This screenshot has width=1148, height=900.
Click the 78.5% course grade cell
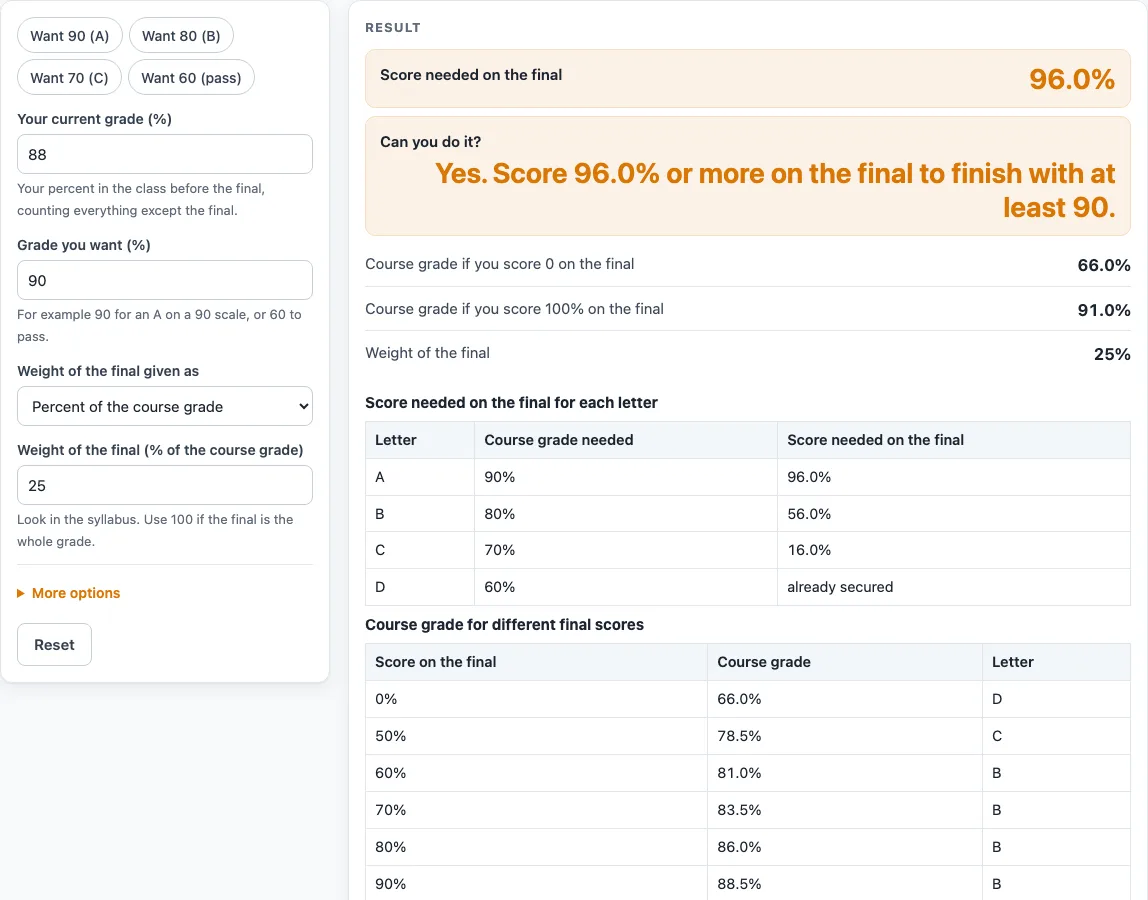point(845,736)
